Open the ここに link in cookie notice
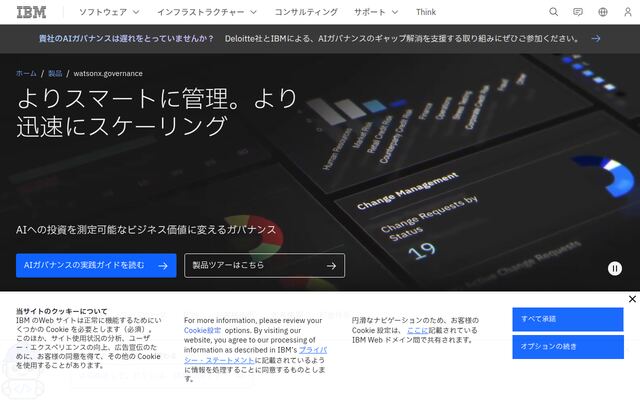Screen dimensions: 640x400 click(418, 330)
